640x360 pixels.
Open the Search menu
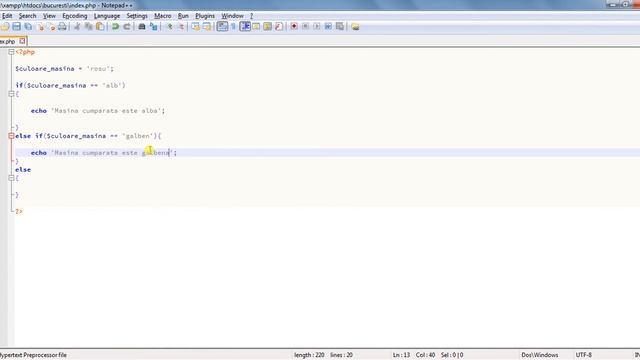27,16
